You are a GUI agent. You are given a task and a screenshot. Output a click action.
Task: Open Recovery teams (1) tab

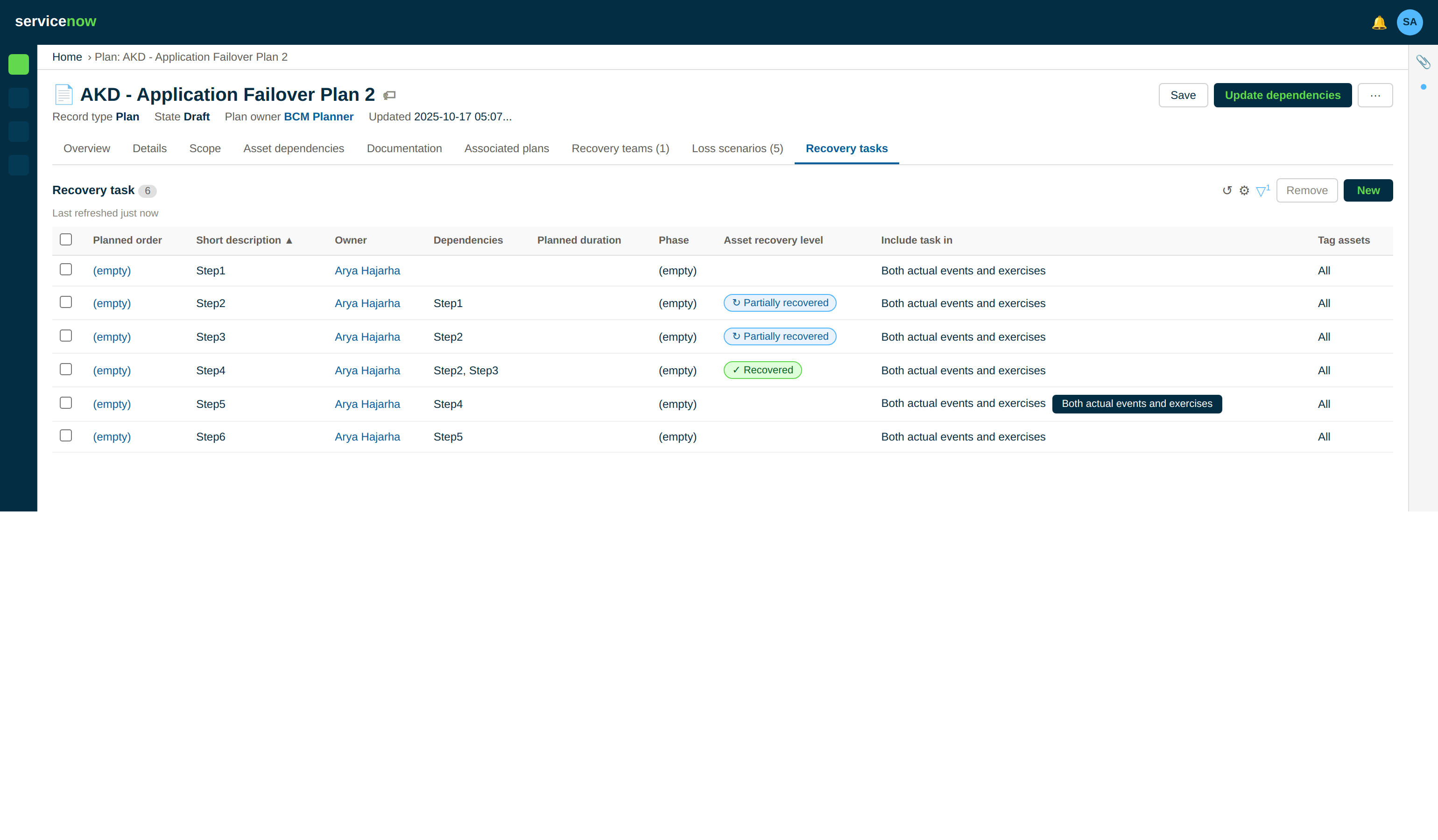coord(620,148)
